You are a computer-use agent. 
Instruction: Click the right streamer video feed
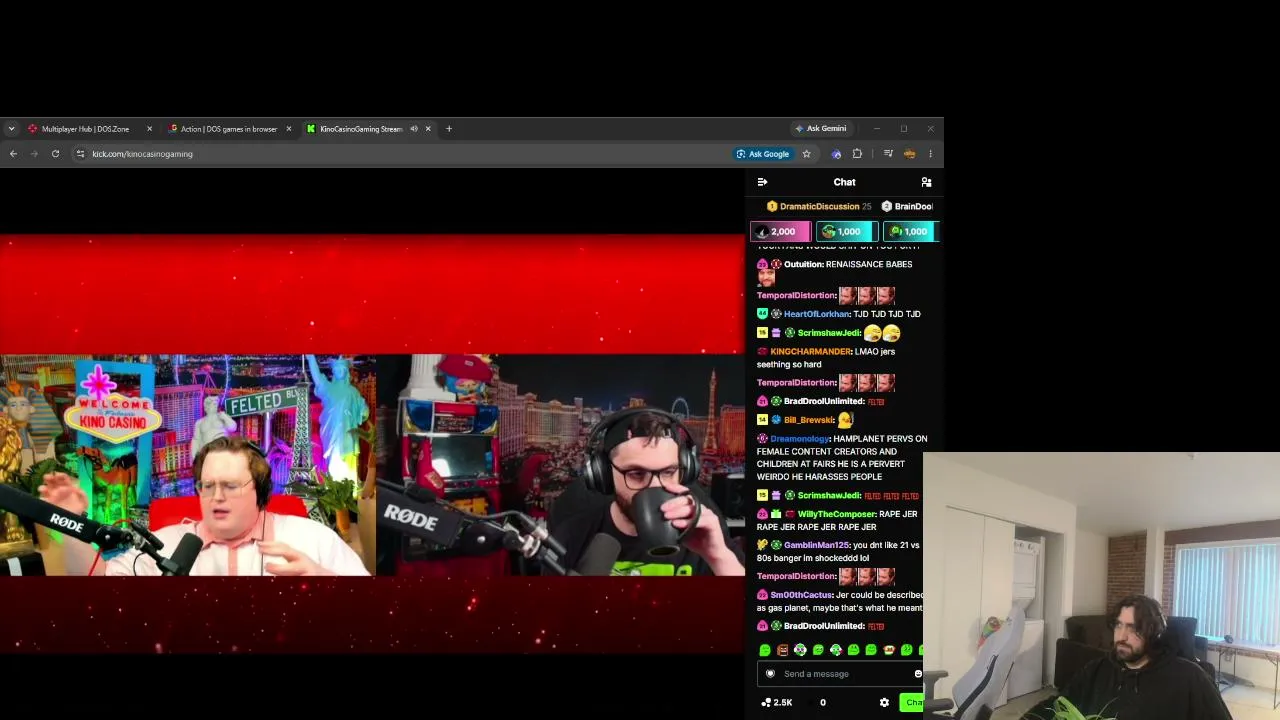561,465
